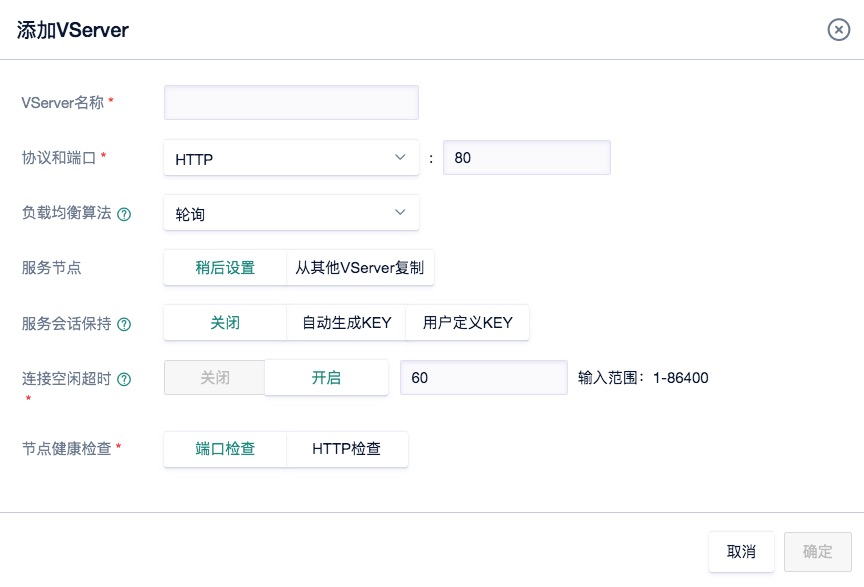Click the port number field showing 80
Viewport: 864px width, 587px height.
526,158
